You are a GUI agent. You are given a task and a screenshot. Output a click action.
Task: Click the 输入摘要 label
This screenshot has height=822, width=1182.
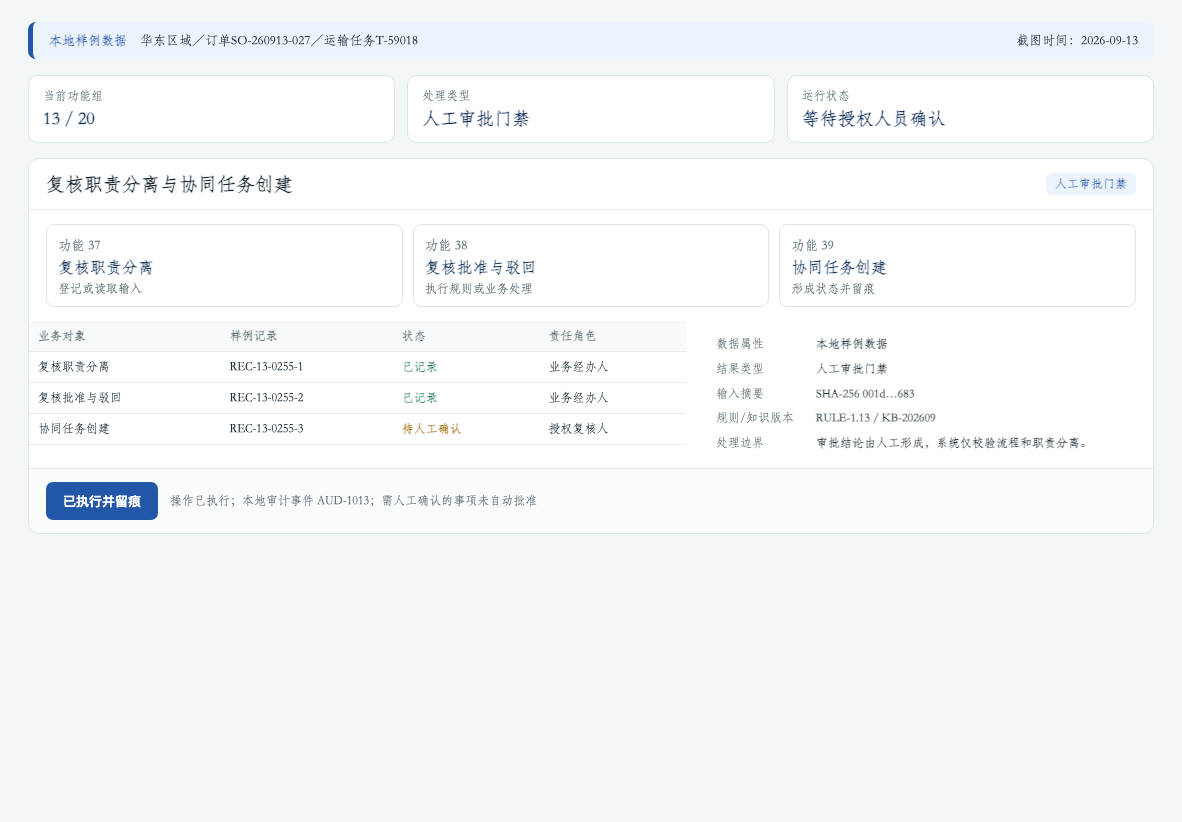[x=740, y=394]
